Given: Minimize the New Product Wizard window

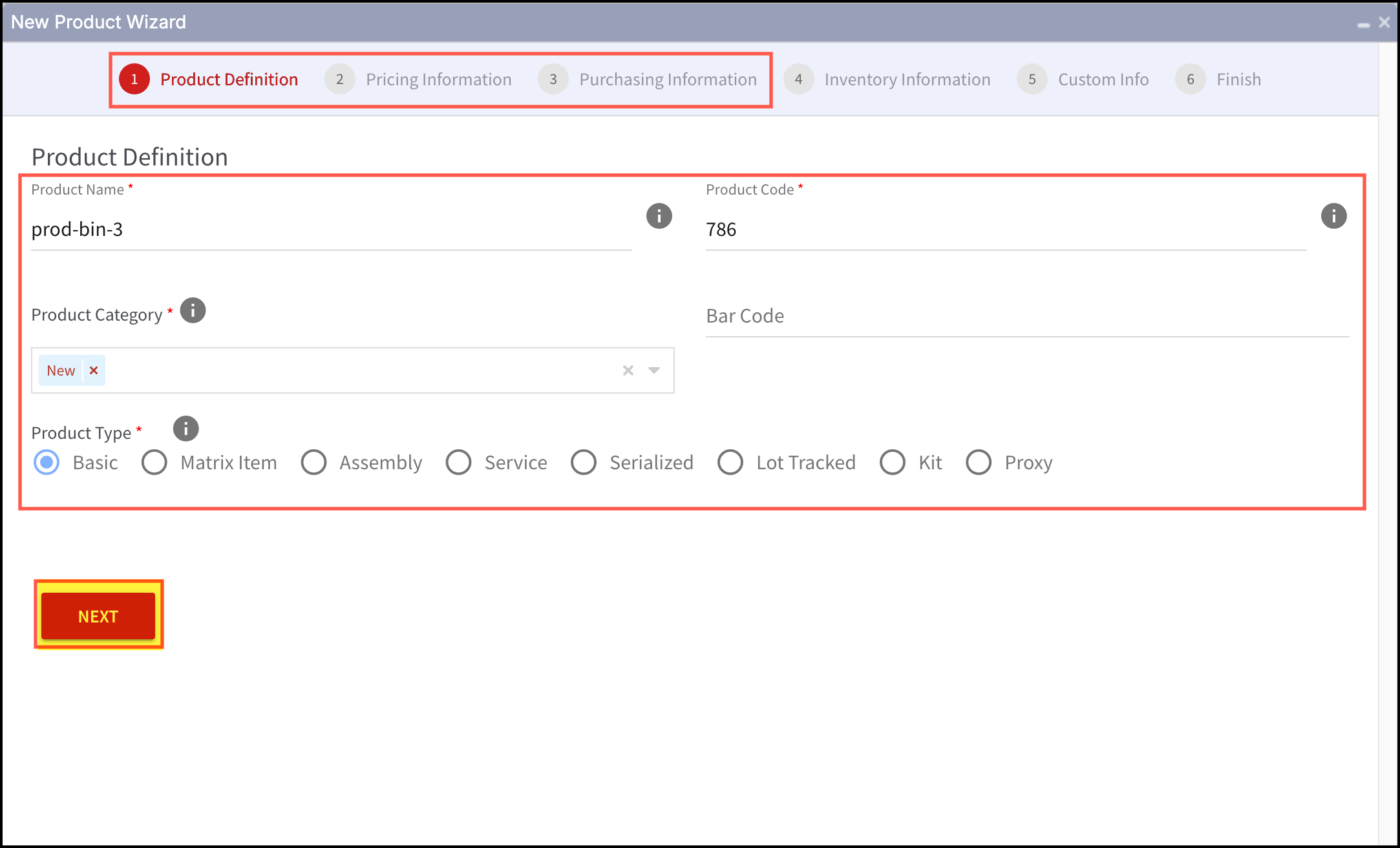Looking at the screenshot, I should pyautogui.click(x=1364, y=25).
